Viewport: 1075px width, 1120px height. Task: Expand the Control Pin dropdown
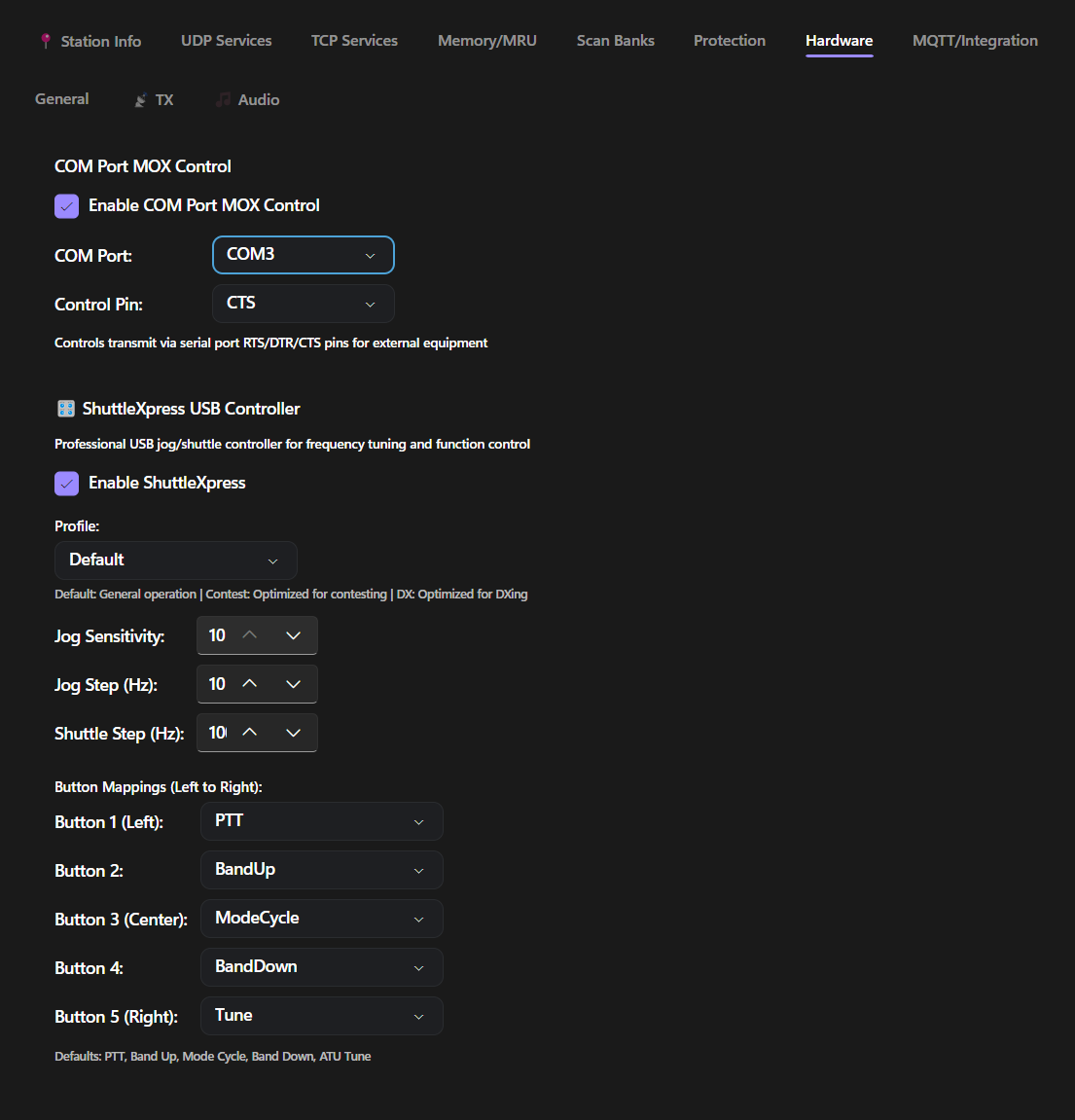(x=303, y=304)
